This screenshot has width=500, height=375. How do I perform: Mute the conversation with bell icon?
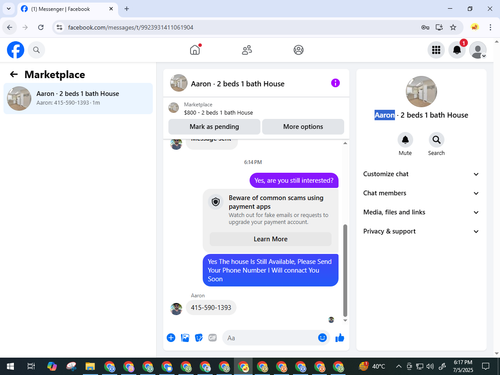(x=405, y=140)
